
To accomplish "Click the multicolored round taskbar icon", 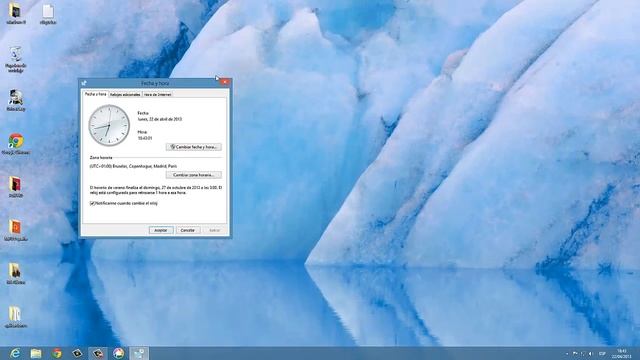I will click(118, 353).
